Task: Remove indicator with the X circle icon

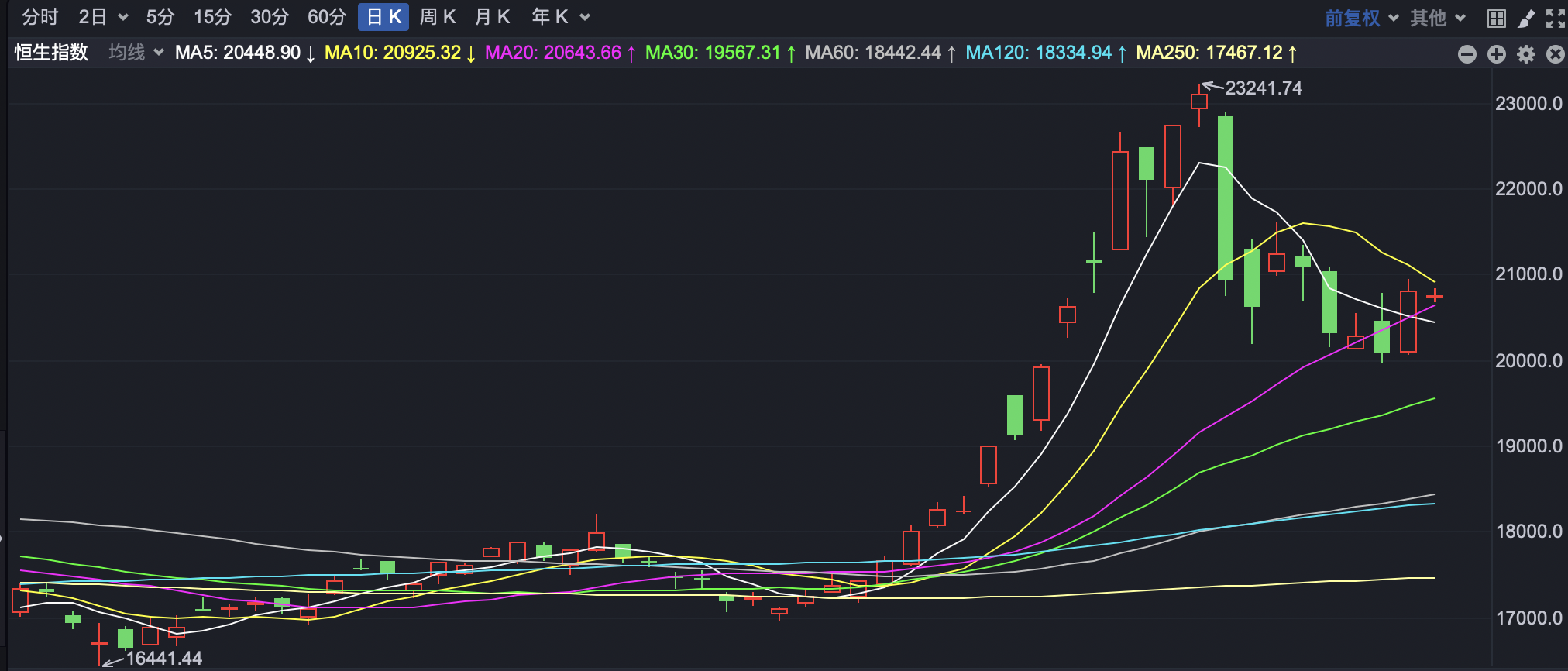Action: click(1556, 53)
